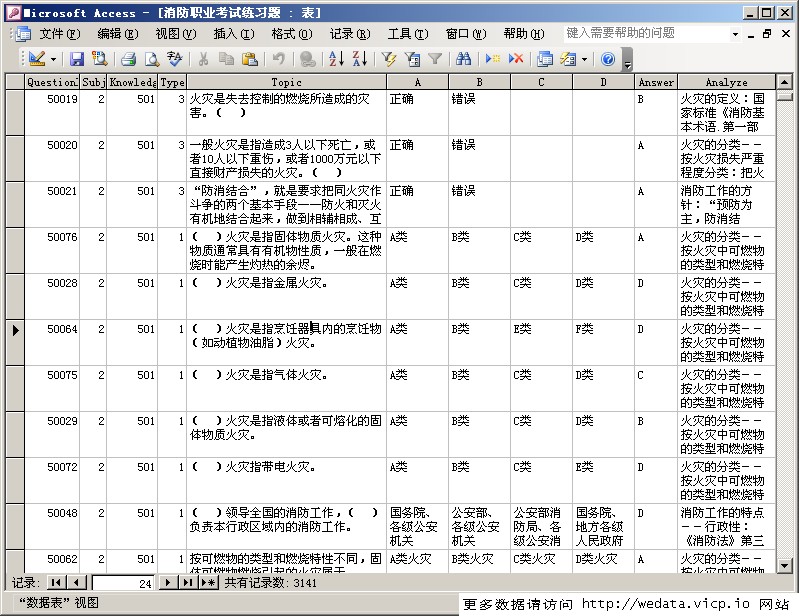The width and height of the screenshot is (799, 616).
Task: Open the 窗口 menu
Action: pos(466,34)
